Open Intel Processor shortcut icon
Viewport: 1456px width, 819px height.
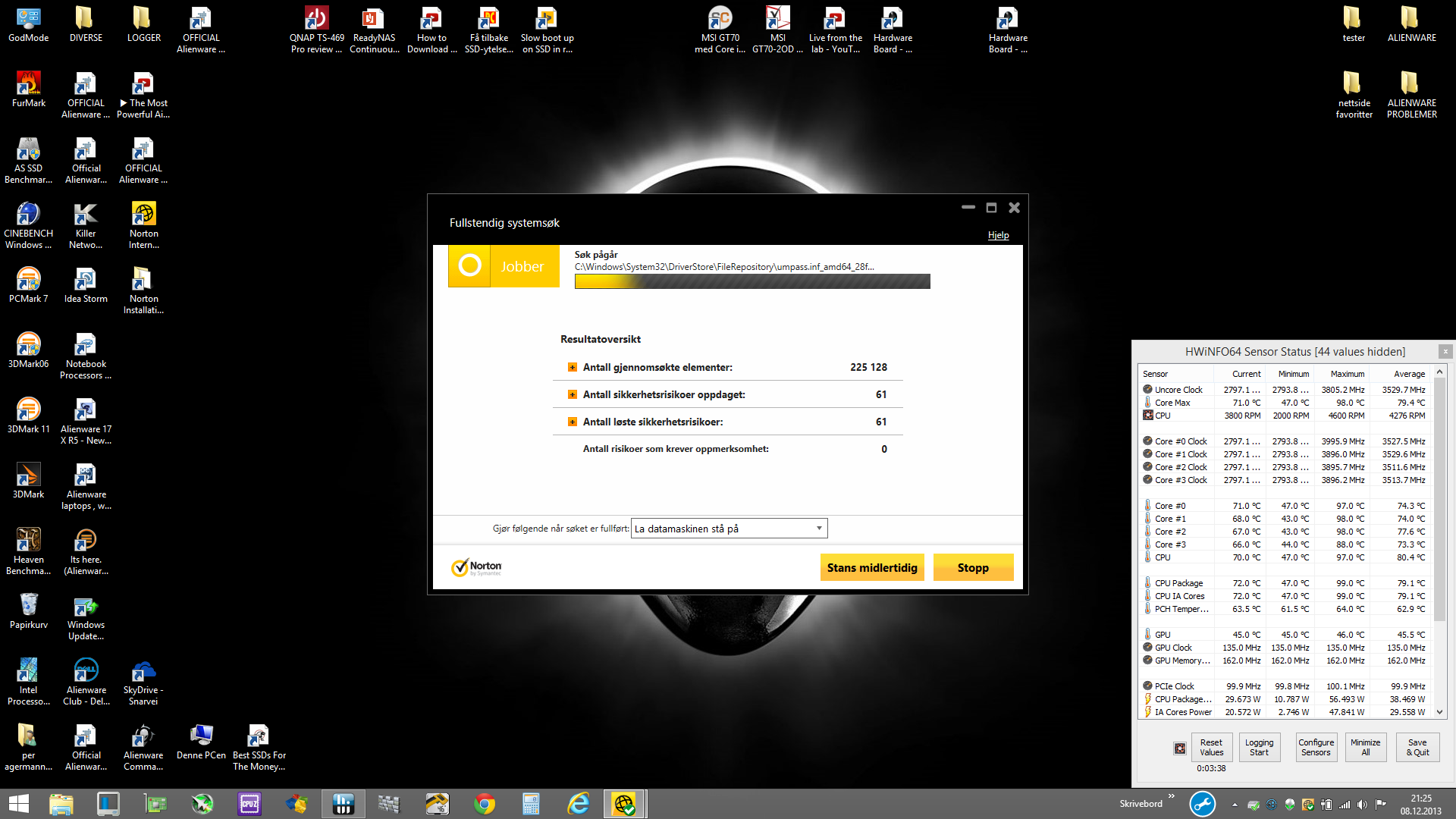pos(29,682)
